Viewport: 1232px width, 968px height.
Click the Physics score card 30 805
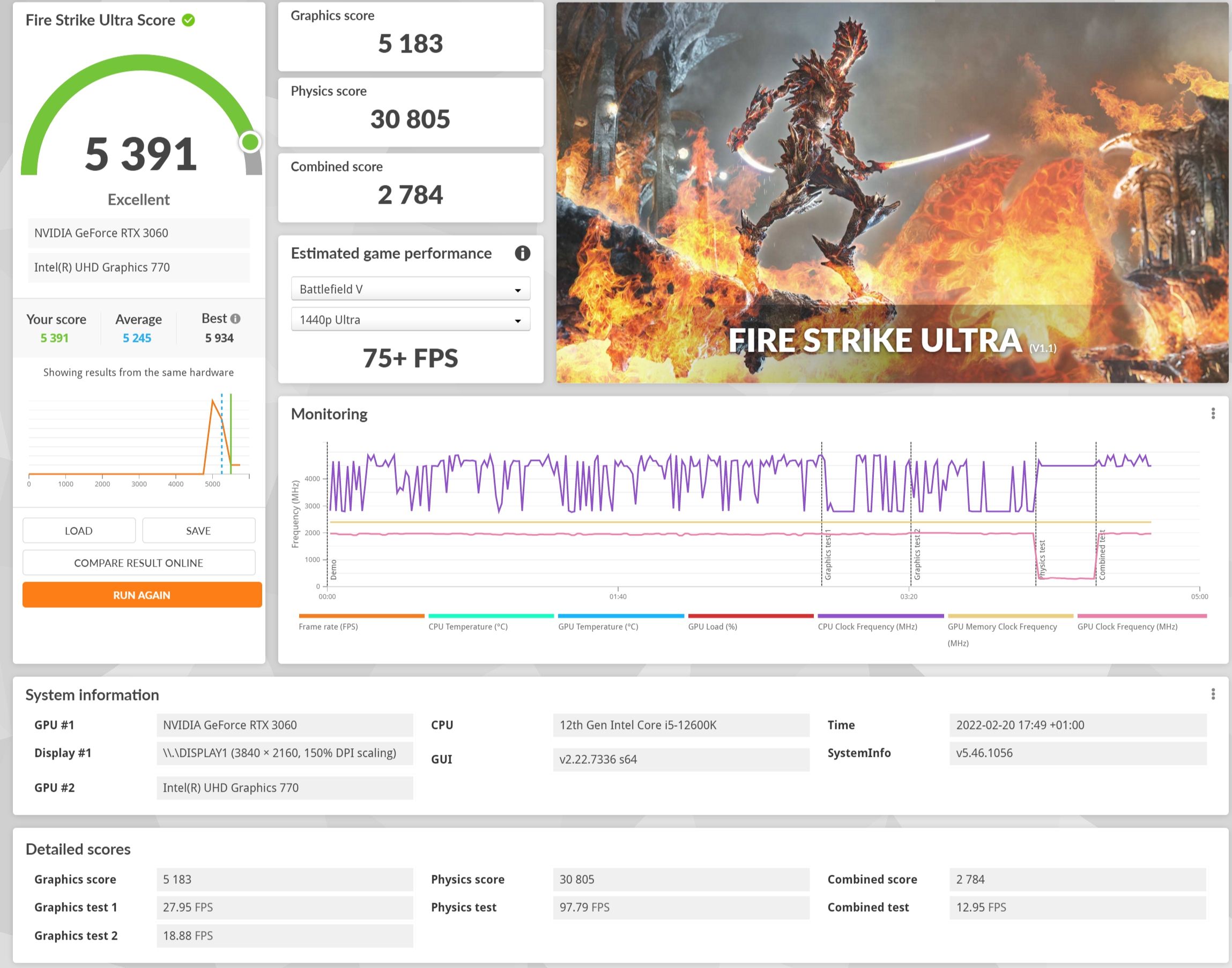pos(411,112)
